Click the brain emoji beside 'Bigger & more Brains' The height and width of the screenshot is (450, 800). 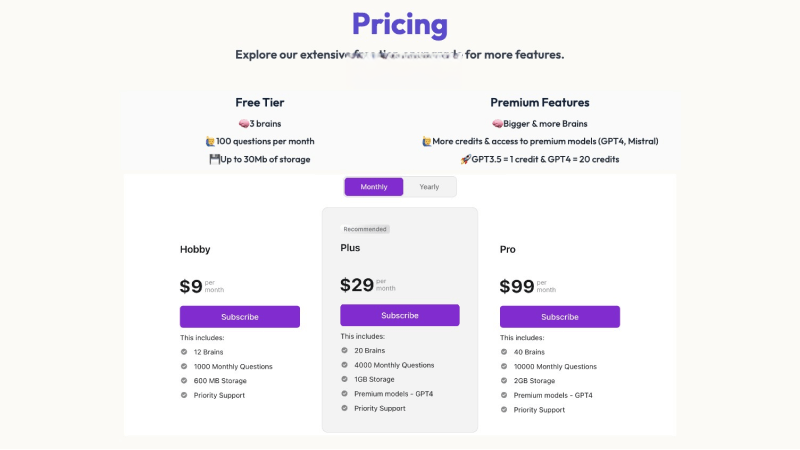497,124
